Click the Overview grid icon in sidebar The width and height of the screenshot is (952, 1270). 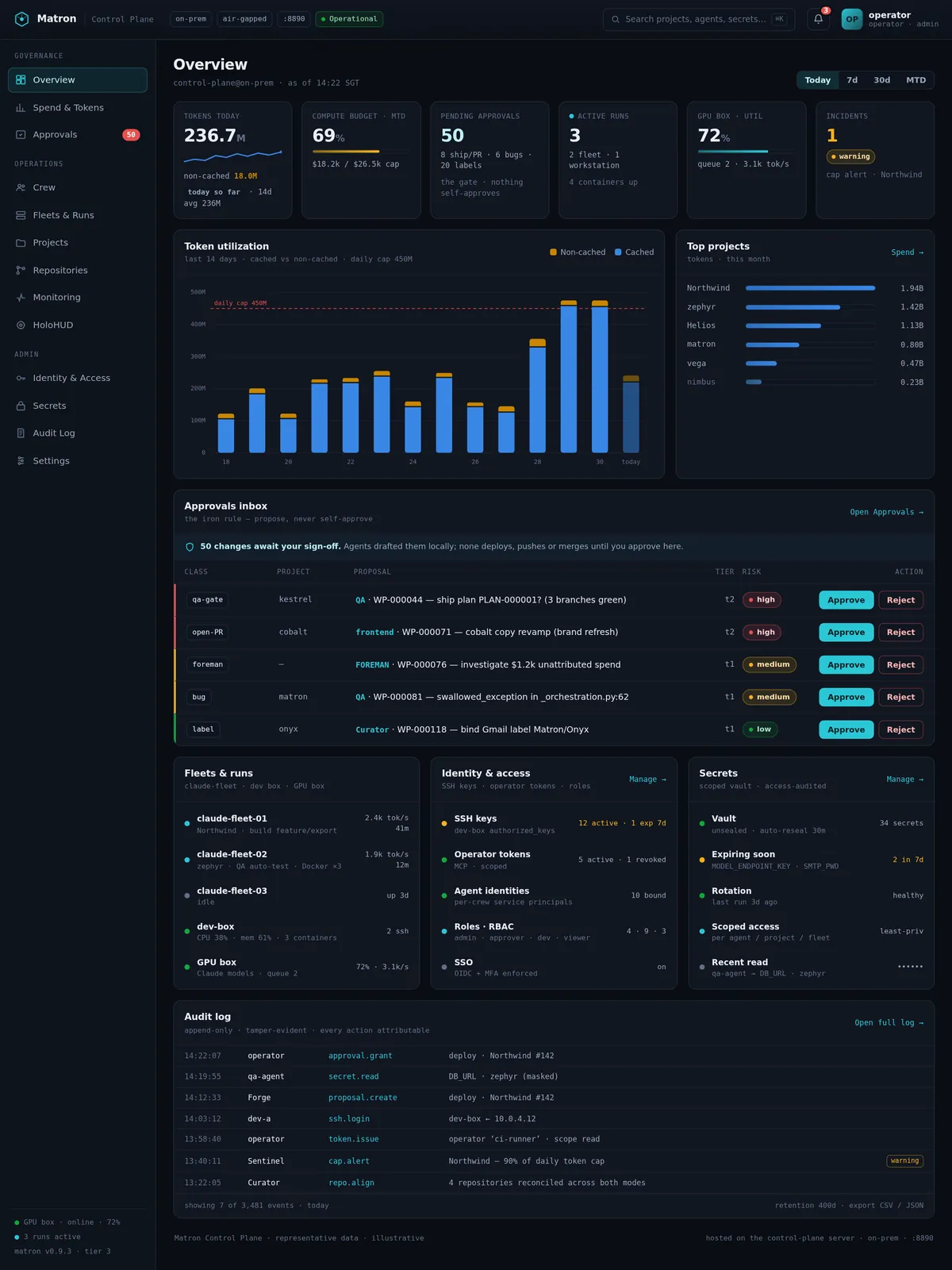pyautogui.click(x=21, y=79)
